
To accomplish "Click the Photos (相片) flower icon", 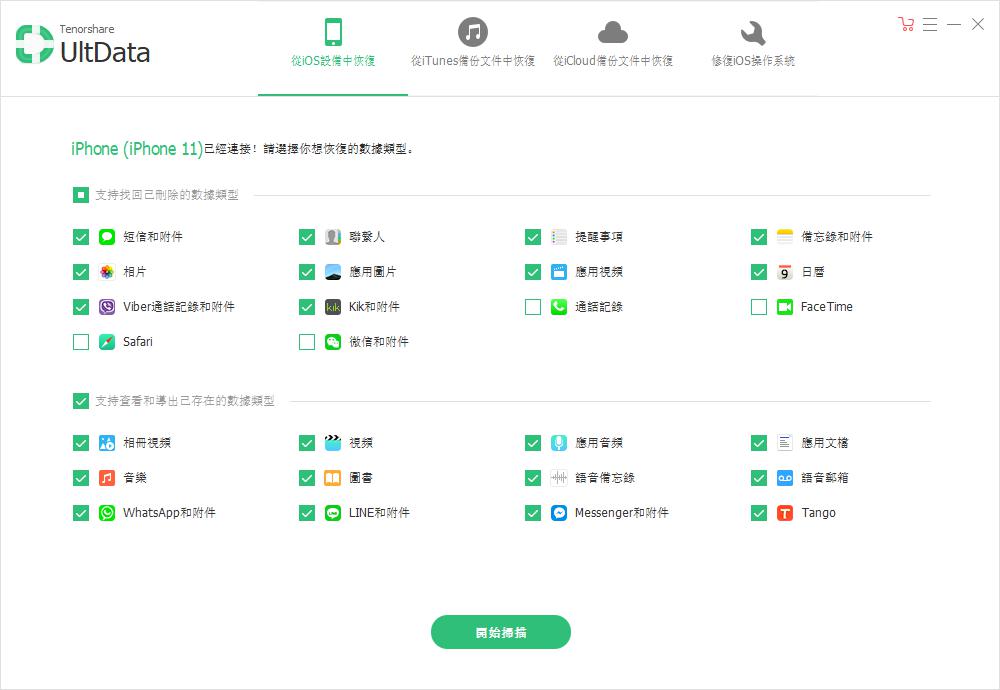I will coord(107,272).
